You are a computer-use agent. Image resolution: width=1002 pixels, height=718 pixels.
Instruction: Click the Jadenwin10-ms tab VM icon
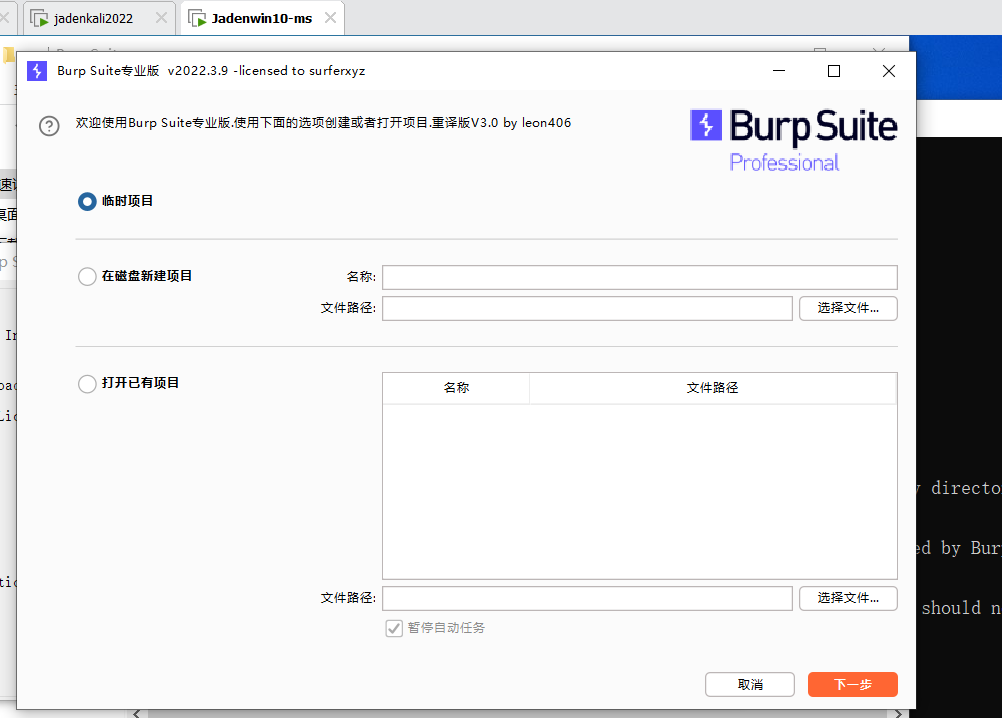coord(197,19)
